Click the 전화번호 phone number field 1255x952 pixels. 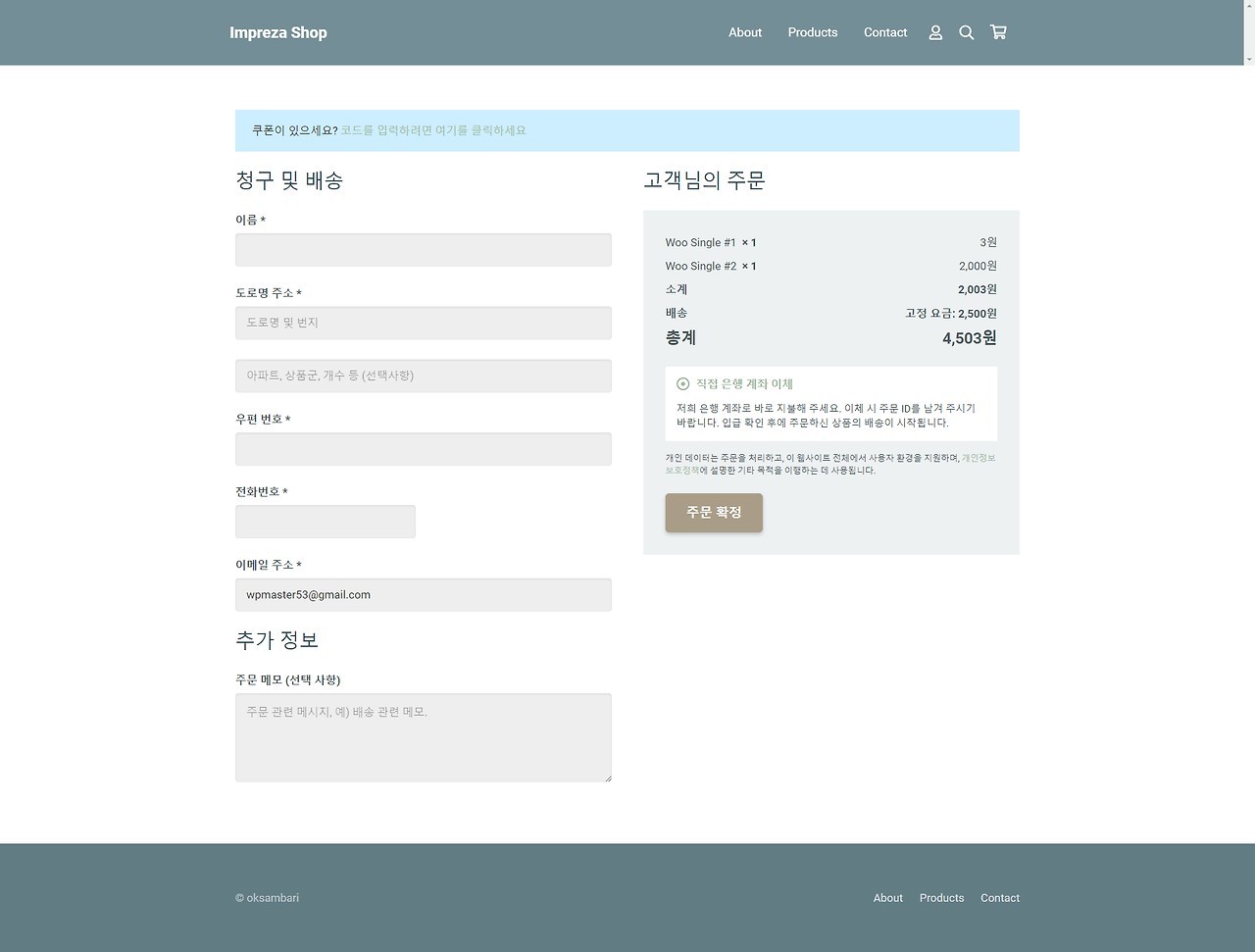(325, 521)
